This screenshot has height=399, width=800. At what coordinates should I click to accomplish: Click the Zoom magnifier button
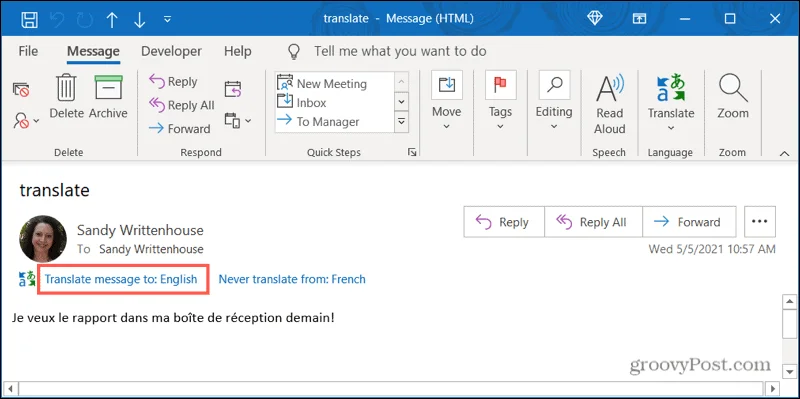point(733,97)
